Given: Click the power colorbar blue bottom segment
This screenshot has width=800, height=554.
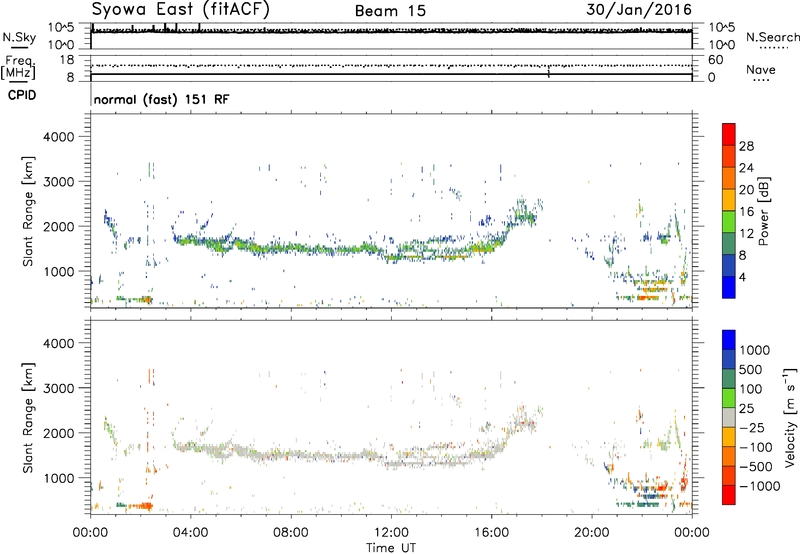Looking at the screenshot, I should (729, 287).
